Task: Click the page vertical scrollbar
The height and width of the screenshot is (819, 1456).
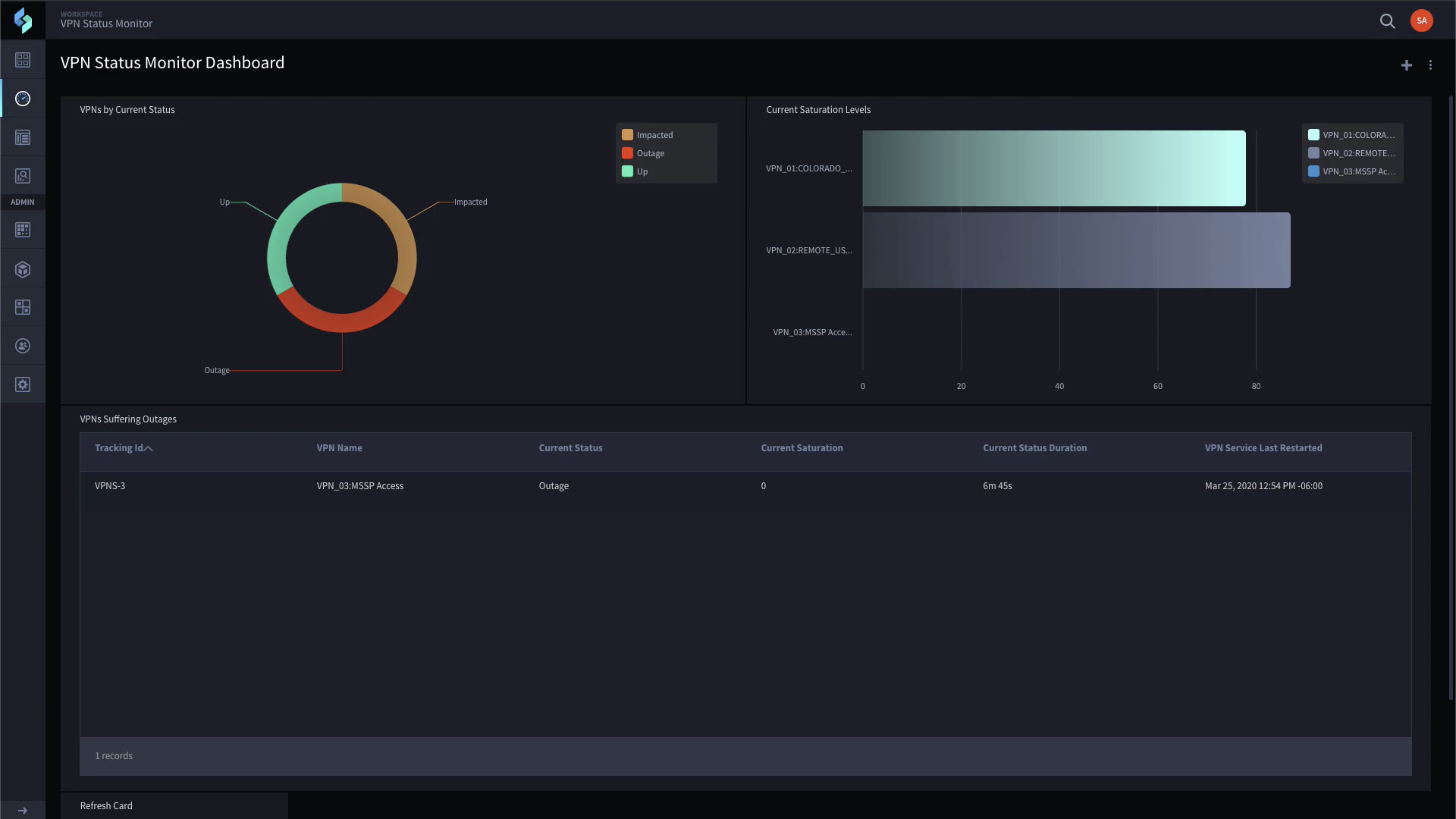Action: [1451, 398]
